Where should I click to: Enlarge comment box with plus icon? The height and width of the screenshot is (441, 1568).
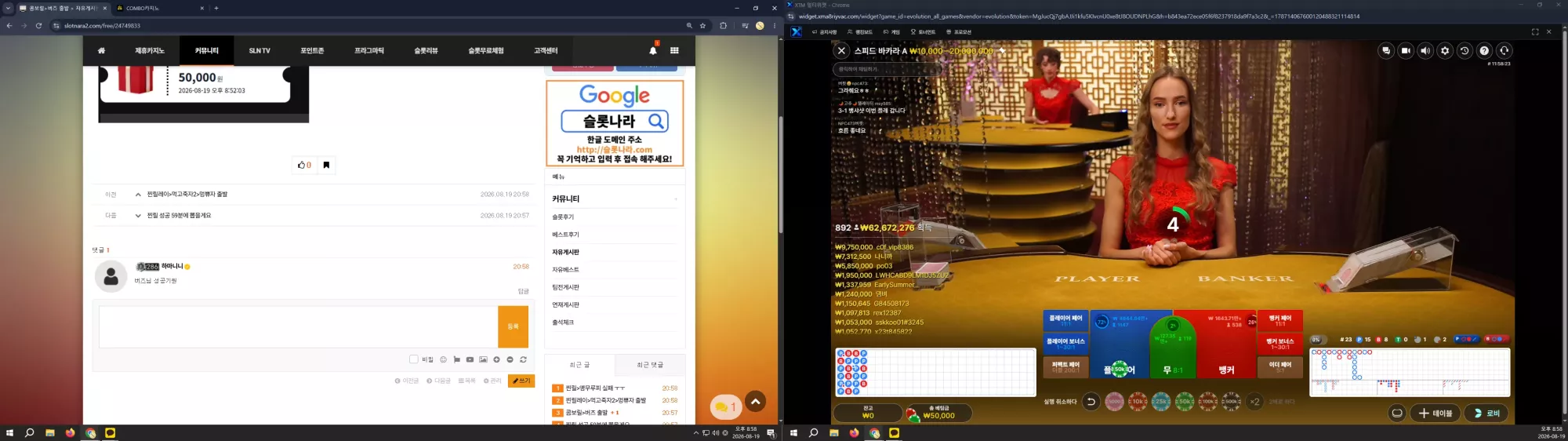click(496, 359)
